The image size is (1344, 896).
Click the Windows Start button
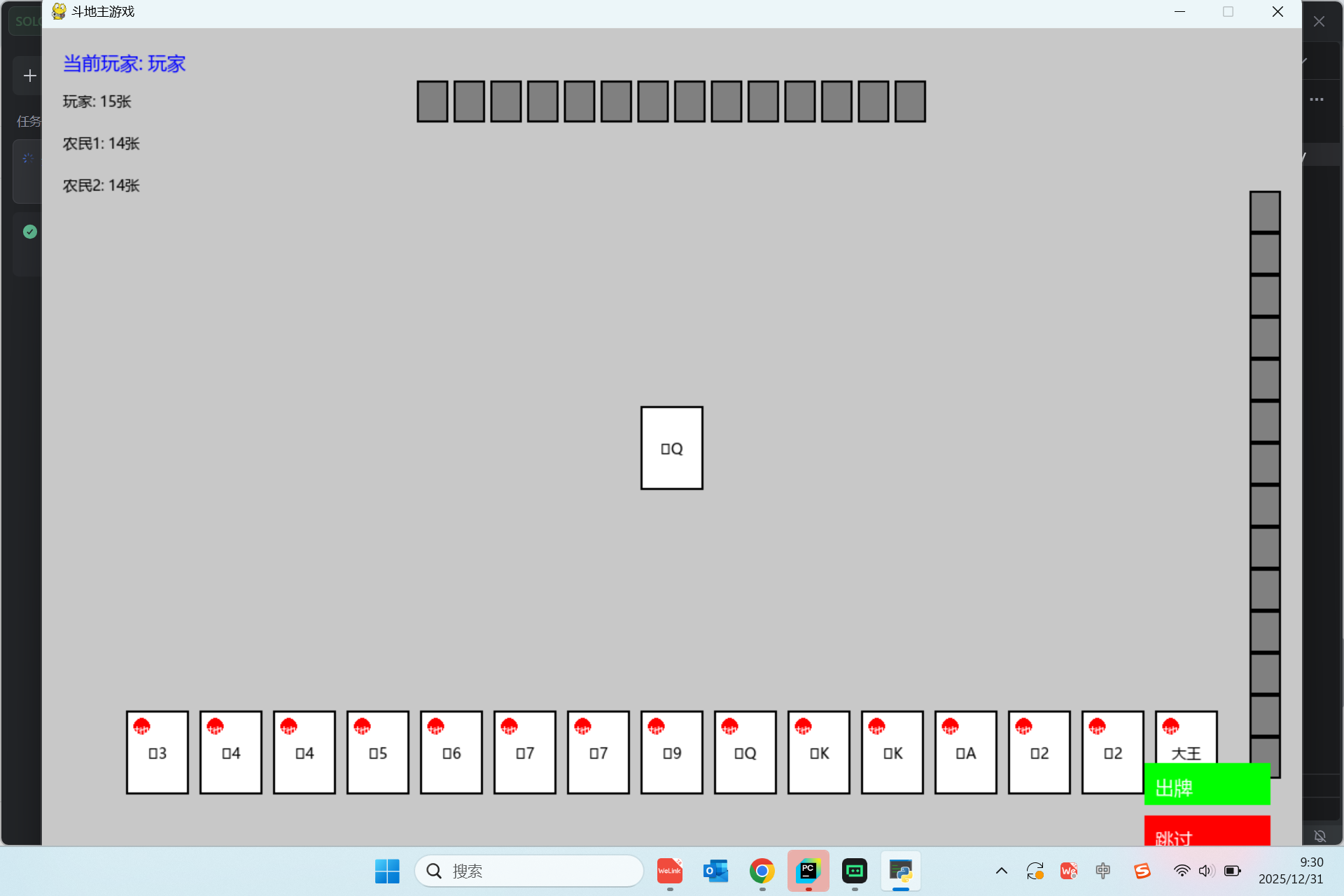click(387, 871)
